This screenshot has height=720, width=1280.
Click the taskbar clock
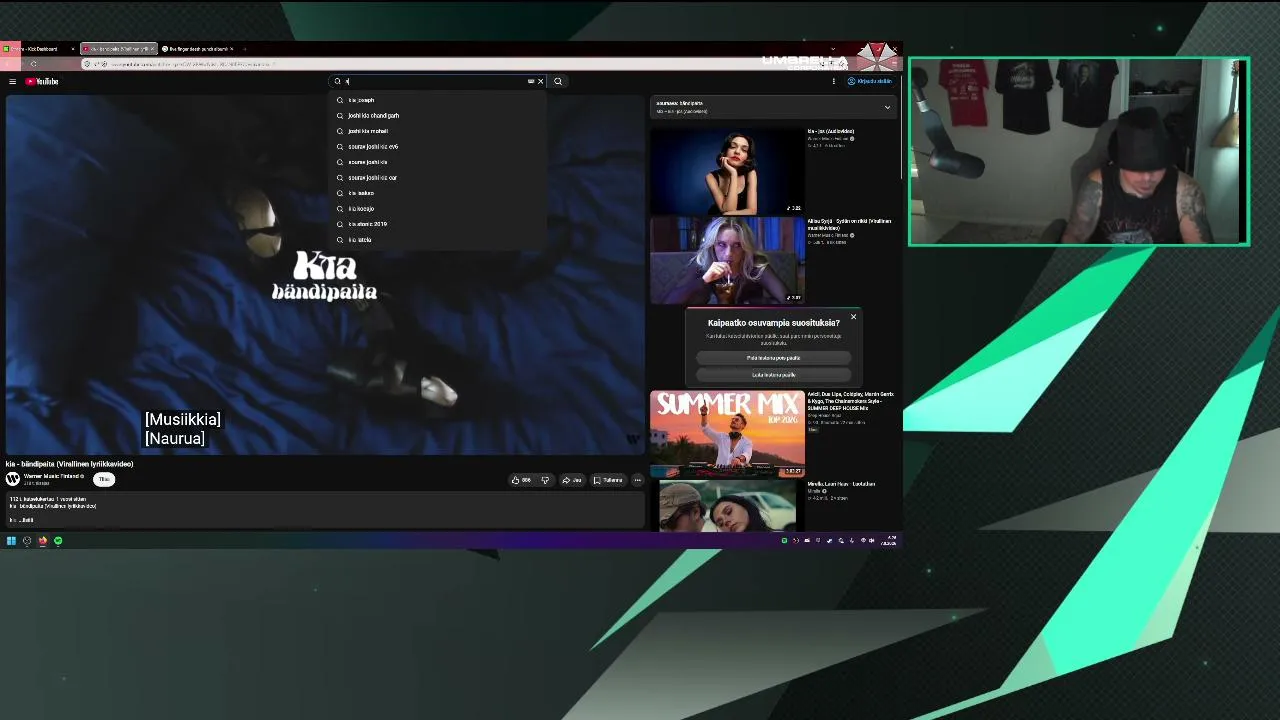[x=890, y=541]
